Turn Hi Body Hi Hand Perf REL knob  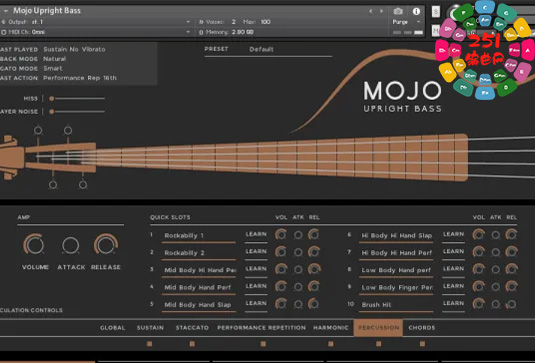coord(511,252)
